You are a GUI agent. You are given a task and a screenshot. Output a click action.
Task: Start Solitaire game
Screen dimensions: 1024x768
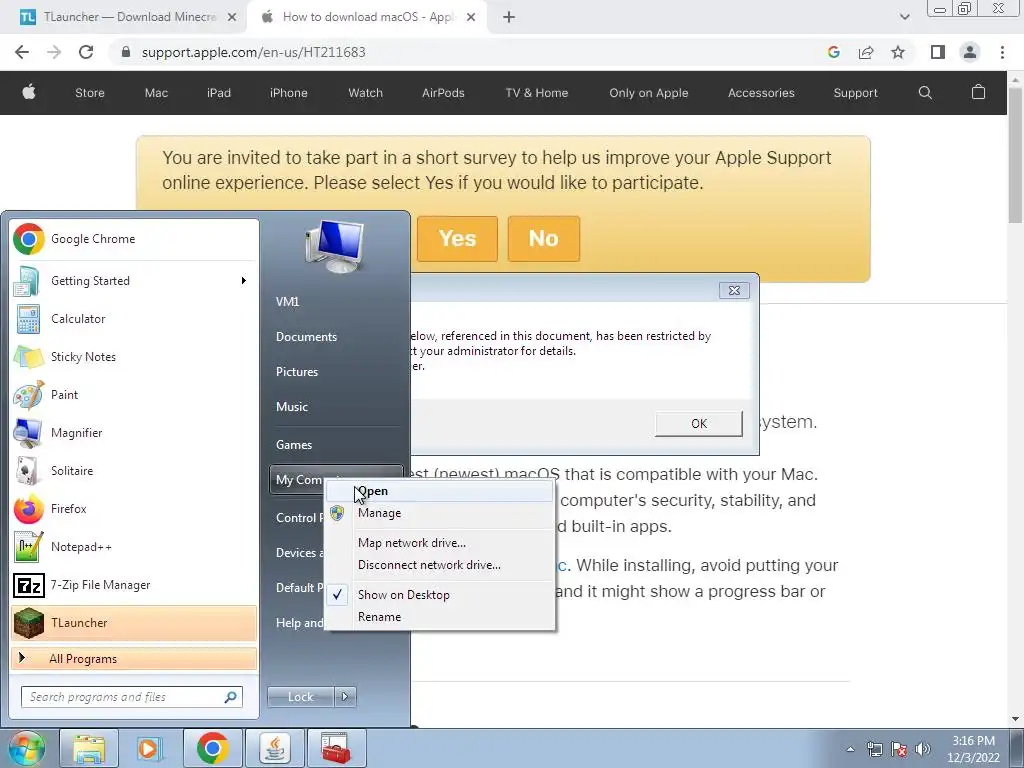pyautogui.click(x=134, y=471)
